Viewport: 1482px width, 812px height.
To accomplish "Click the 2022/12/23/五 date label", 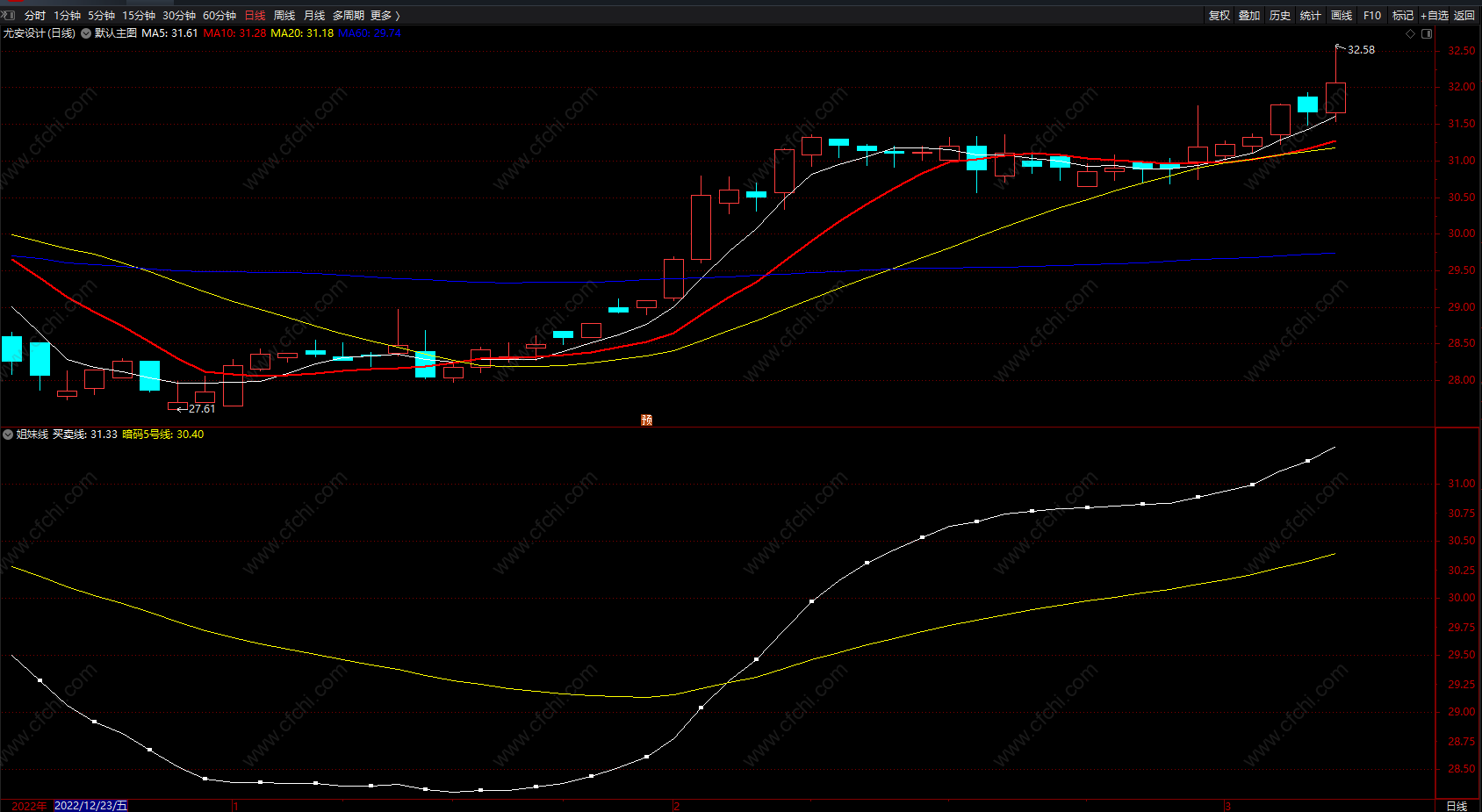I will coord(91,806).
